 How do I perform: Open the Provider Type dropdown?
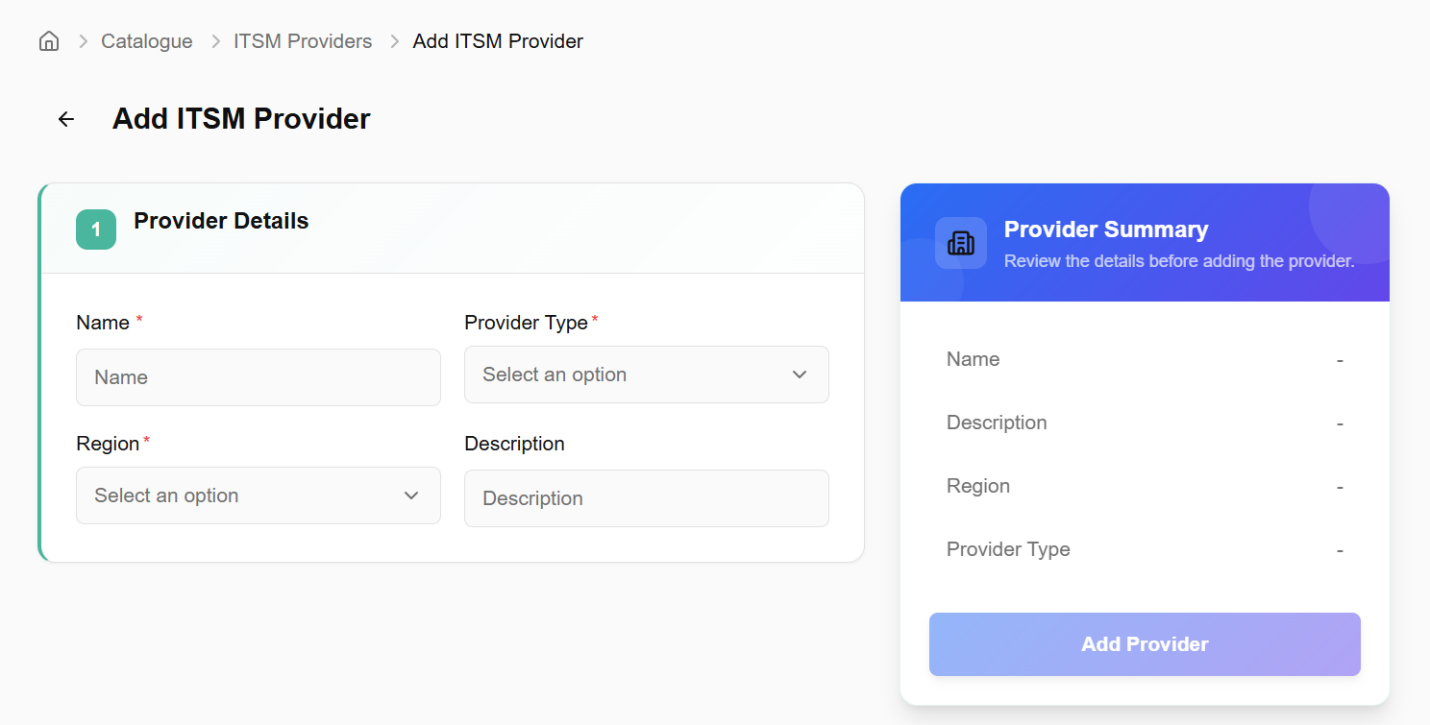(646, 375)
